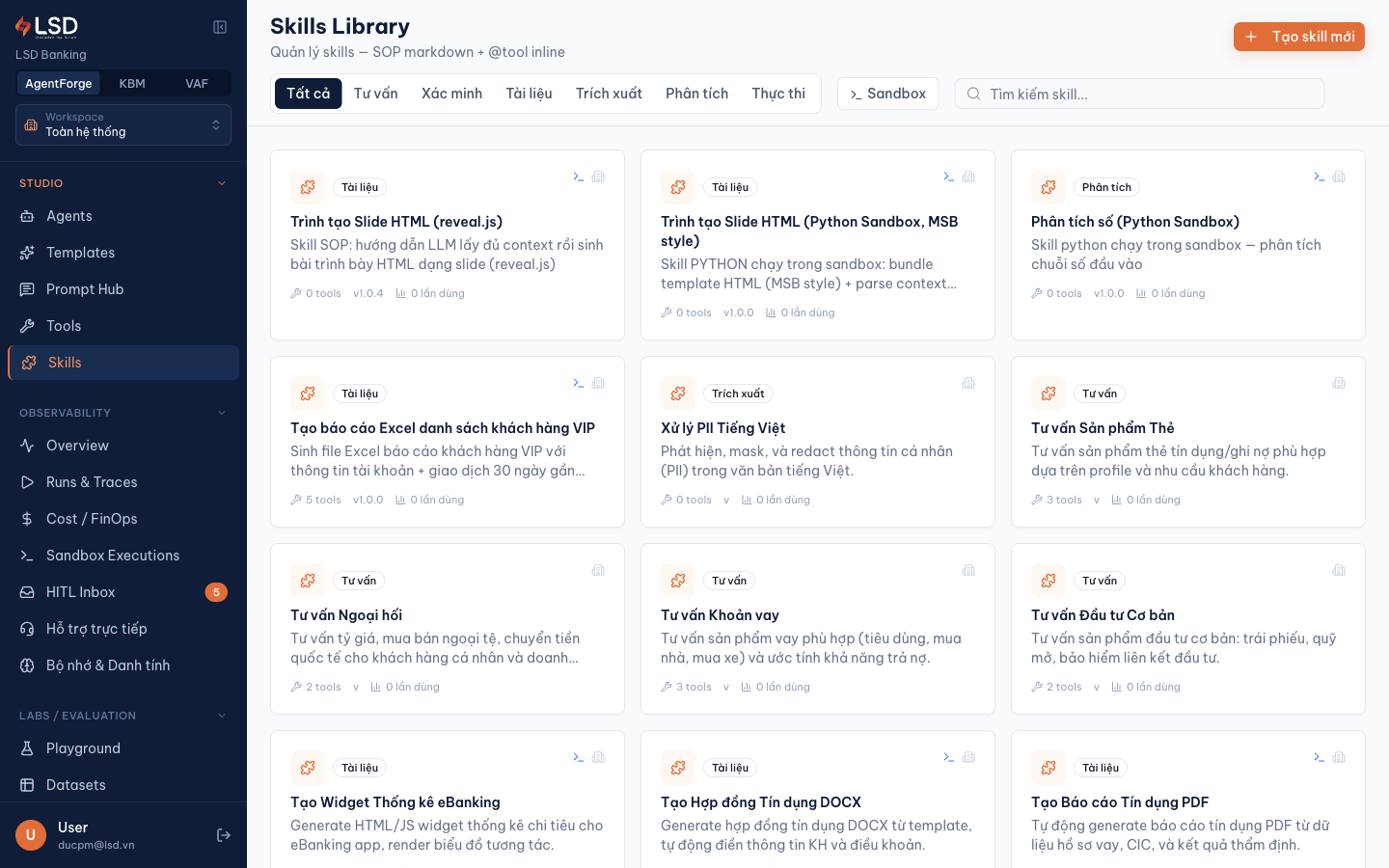The height and width of the screenshot is (868, 1389).
Task: Open the Tư vấn Khoản vay skill card
Action: coord(818,629)
